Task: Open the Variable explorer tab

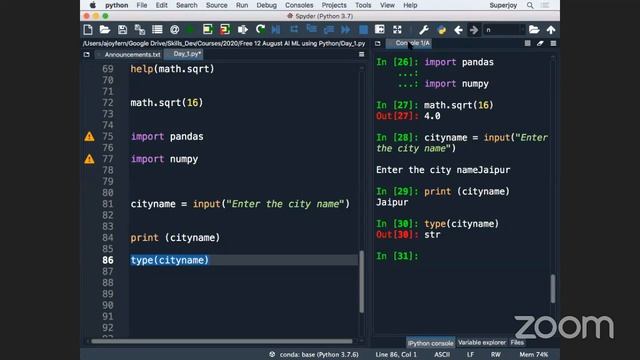Action: pyautogui.click(x=482, y=342)
